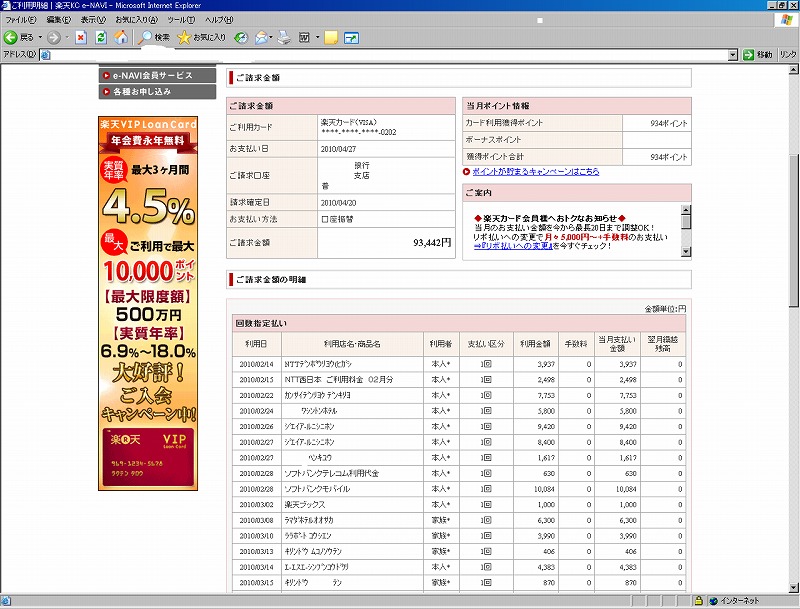Open the ツール(T) menu
800x609 pixels.
[x=181, y=20]
